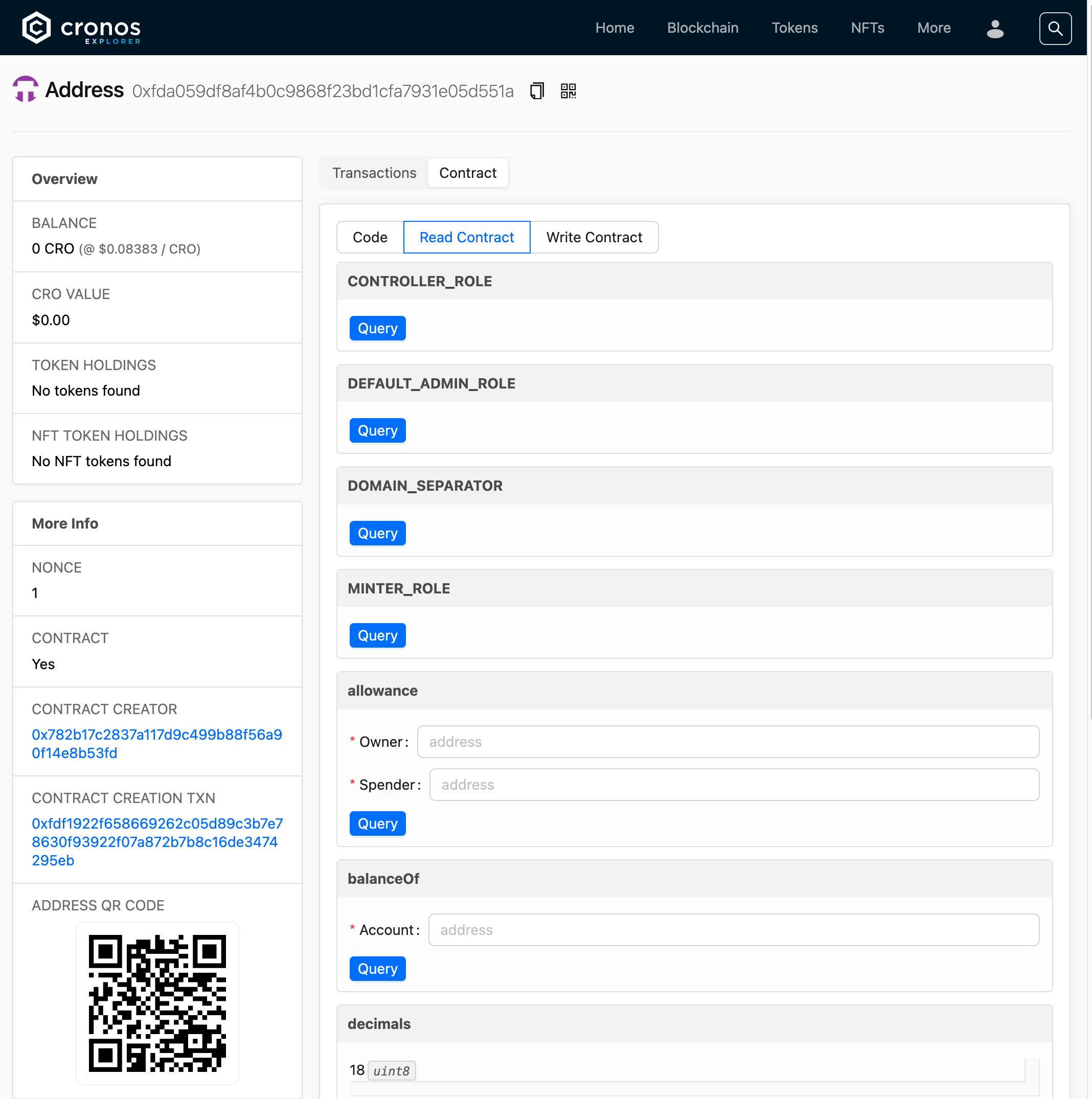
Task: Open the Blockchain nav menu
Action: click(x=702, y=28)
